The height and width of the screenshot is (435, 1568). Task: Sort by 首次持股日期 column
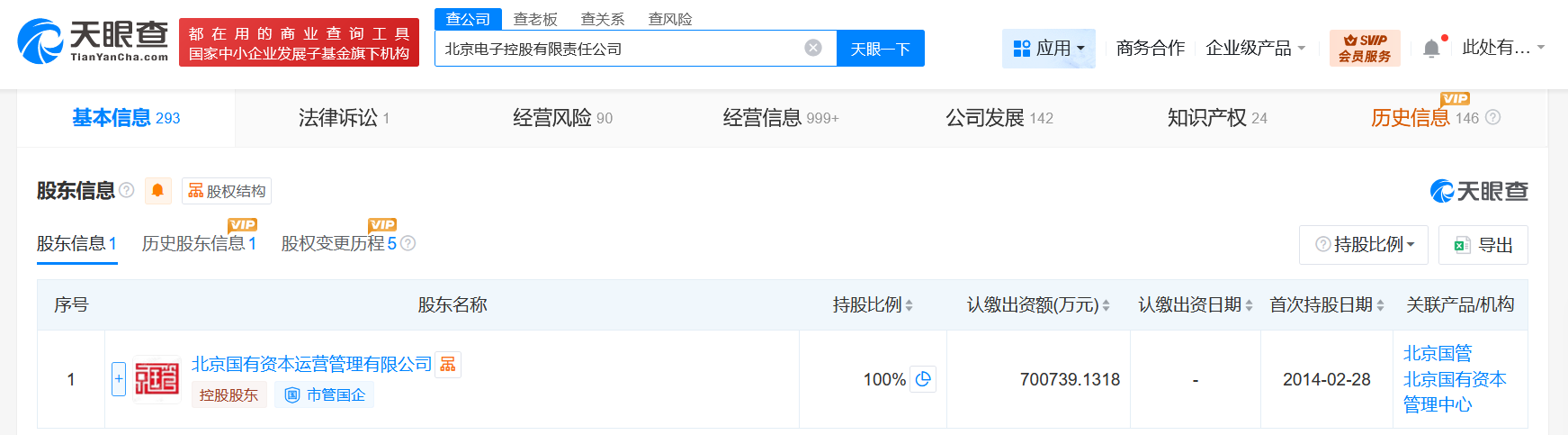click(x=1380, y=305)
